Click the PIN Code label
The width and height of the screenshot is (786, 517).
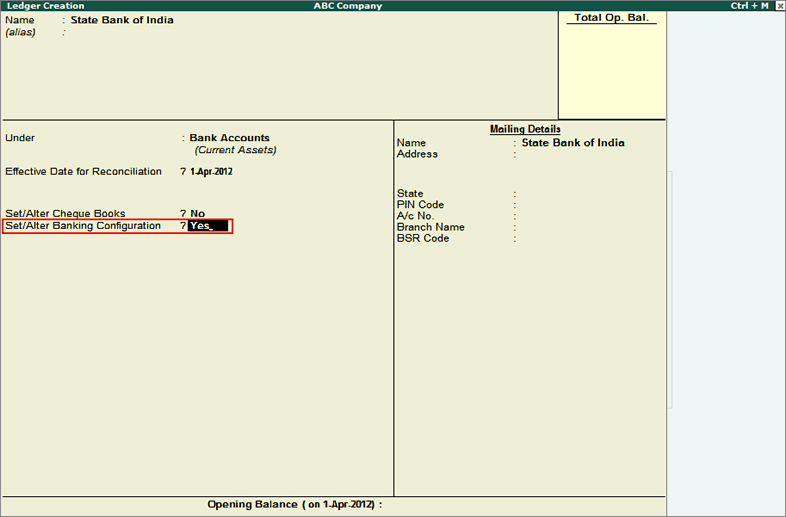420,205
